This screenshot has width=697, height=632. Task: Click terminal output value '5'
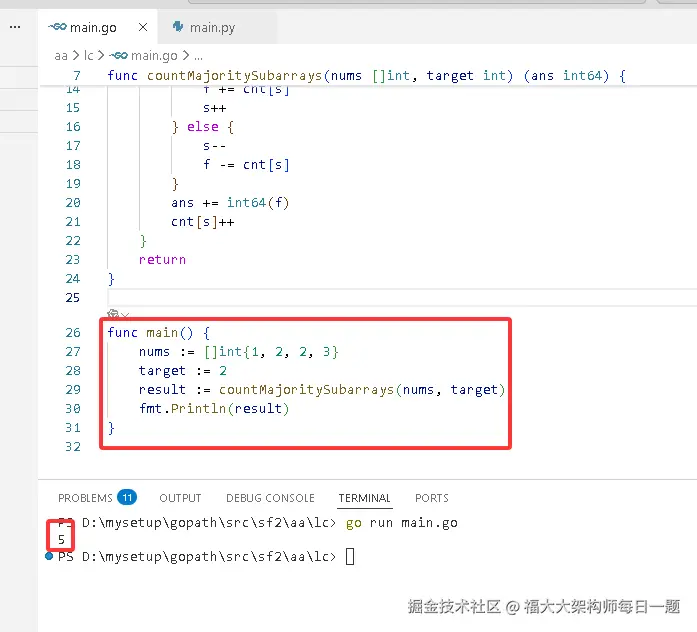click(61, 540)
